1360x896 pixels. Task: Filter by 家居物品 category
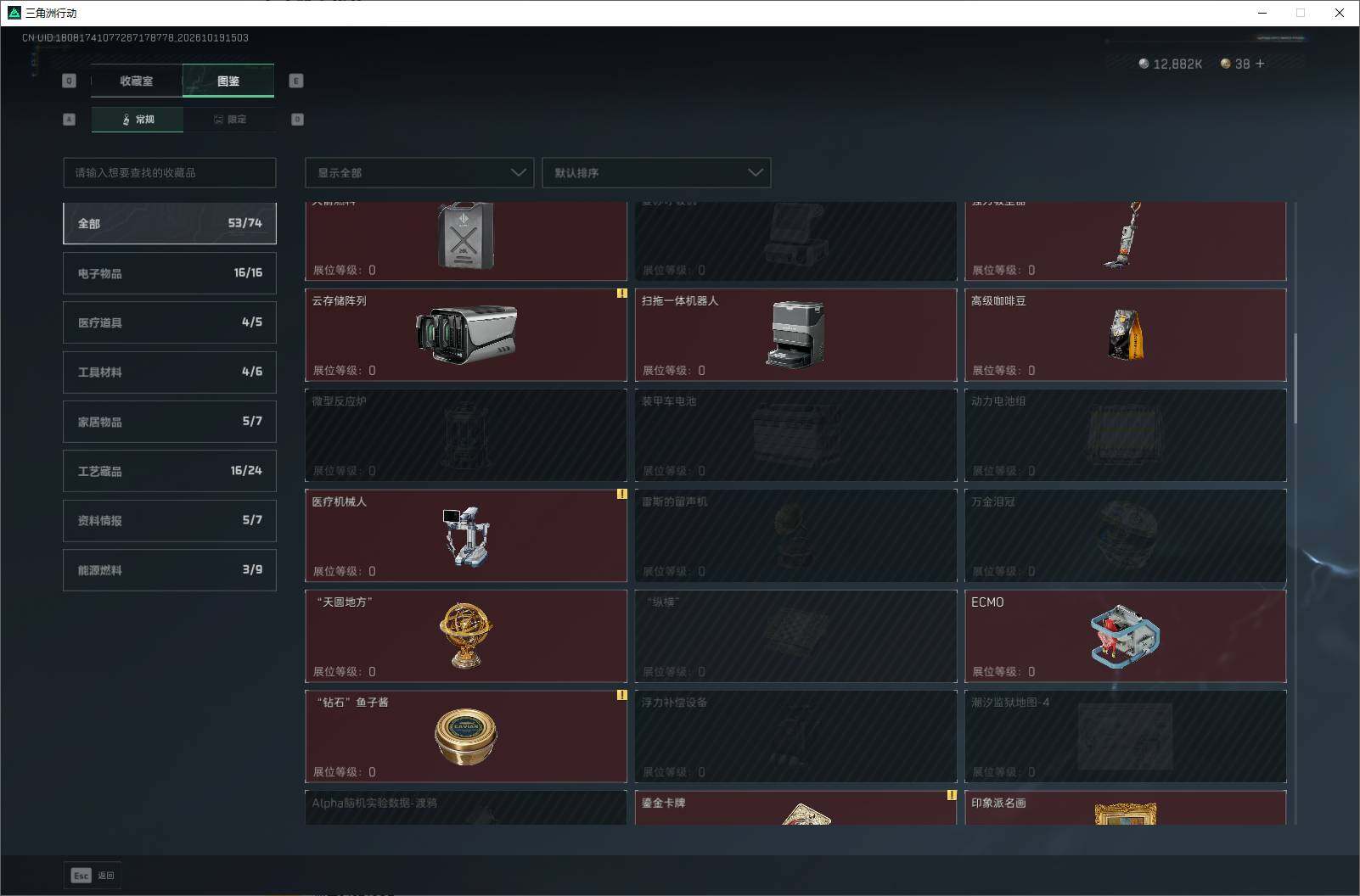click(170, 422)
